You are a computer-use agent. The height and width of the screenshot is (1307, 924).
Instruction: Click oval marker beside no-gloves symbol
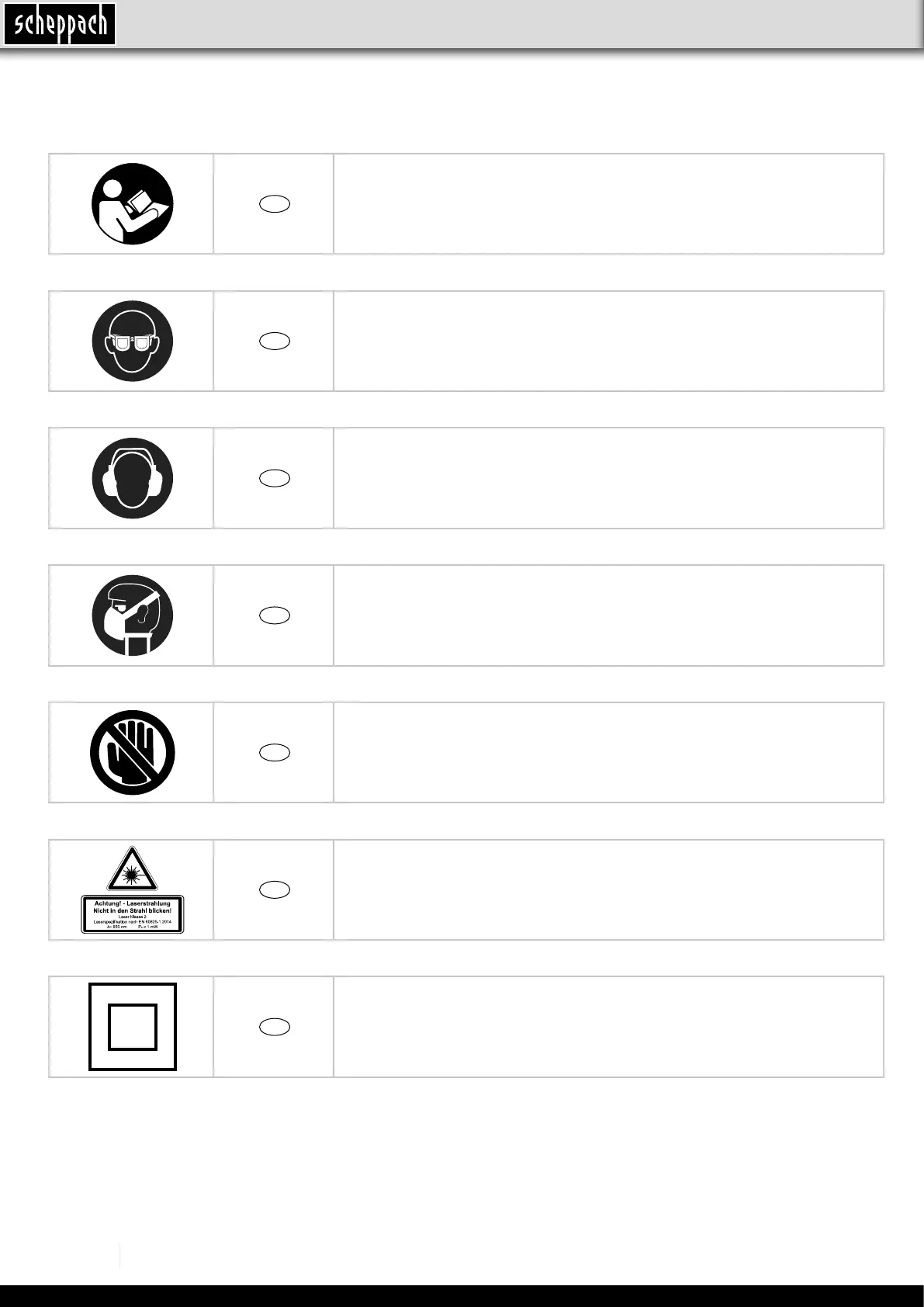275,752
